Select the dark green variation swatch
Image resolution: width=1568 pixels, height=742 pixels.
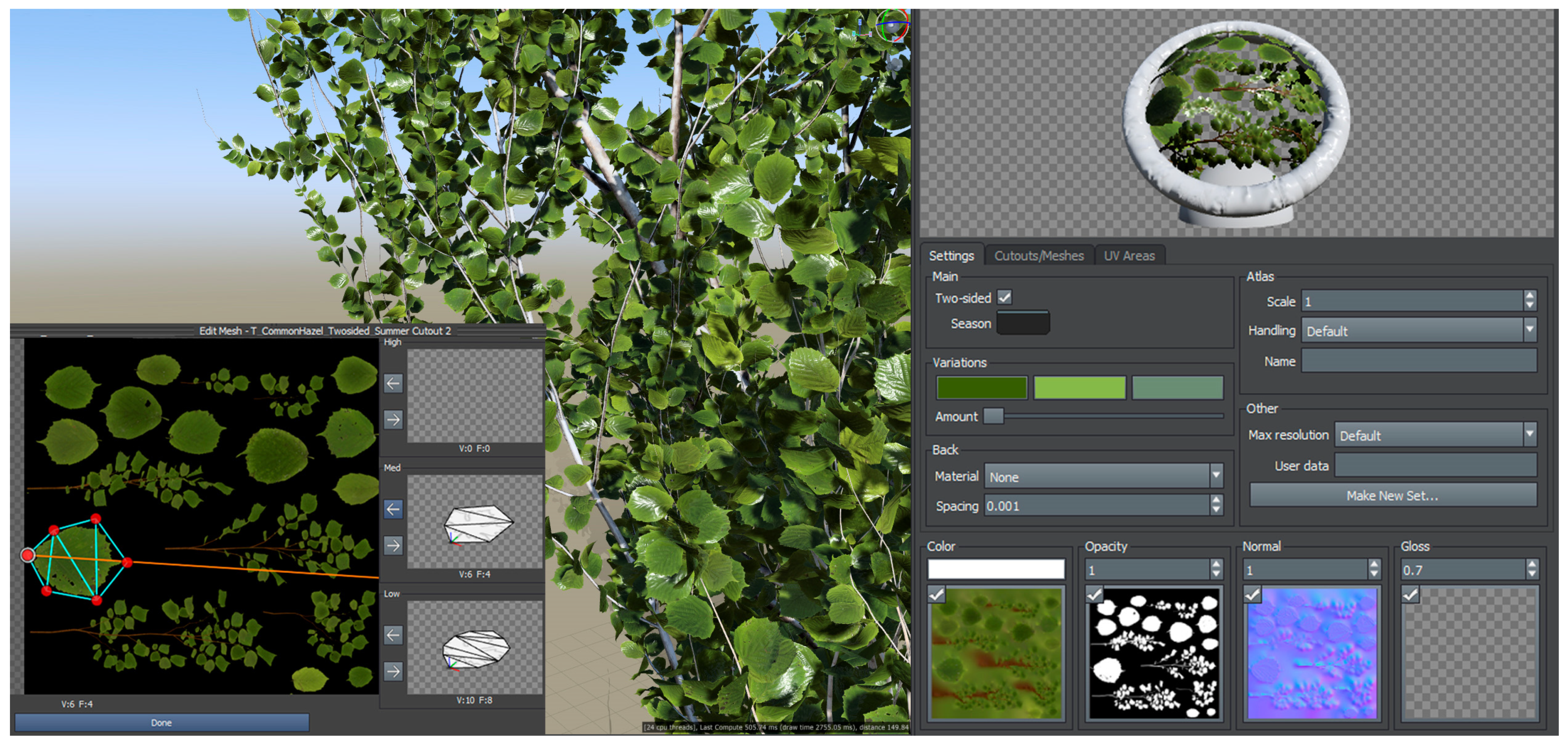(x=982, y=388)
